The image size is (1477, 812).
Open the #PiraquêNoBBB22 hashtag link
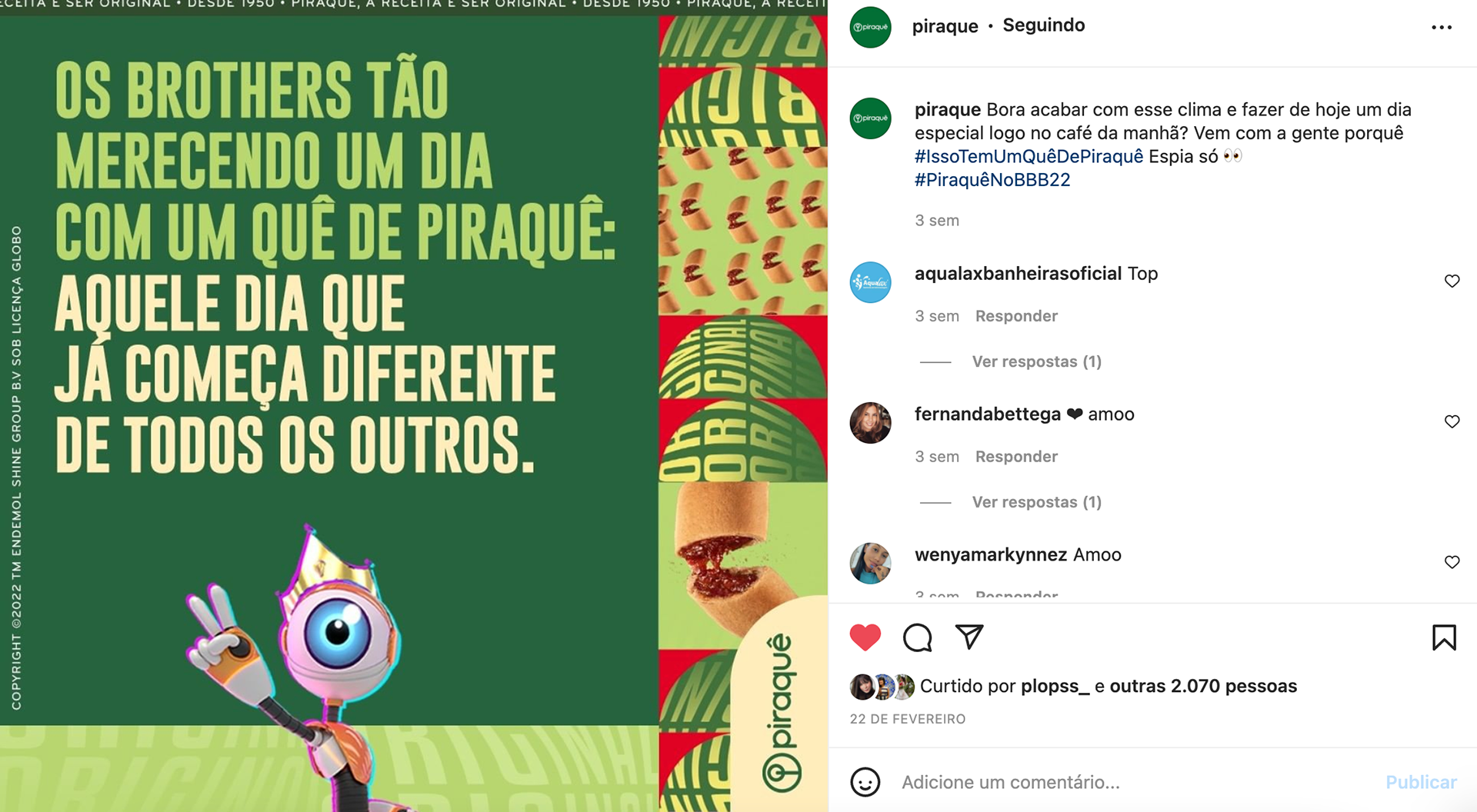992,180
